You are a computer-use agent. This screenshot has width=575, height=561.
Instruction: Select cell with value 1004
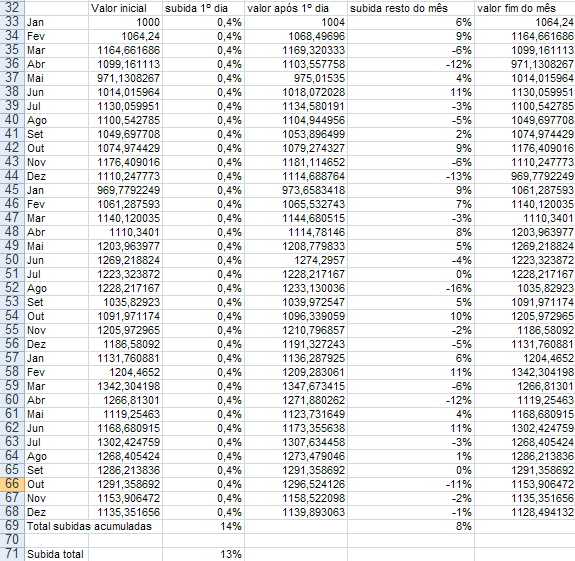pyautogui.click(x=296, y=22)
